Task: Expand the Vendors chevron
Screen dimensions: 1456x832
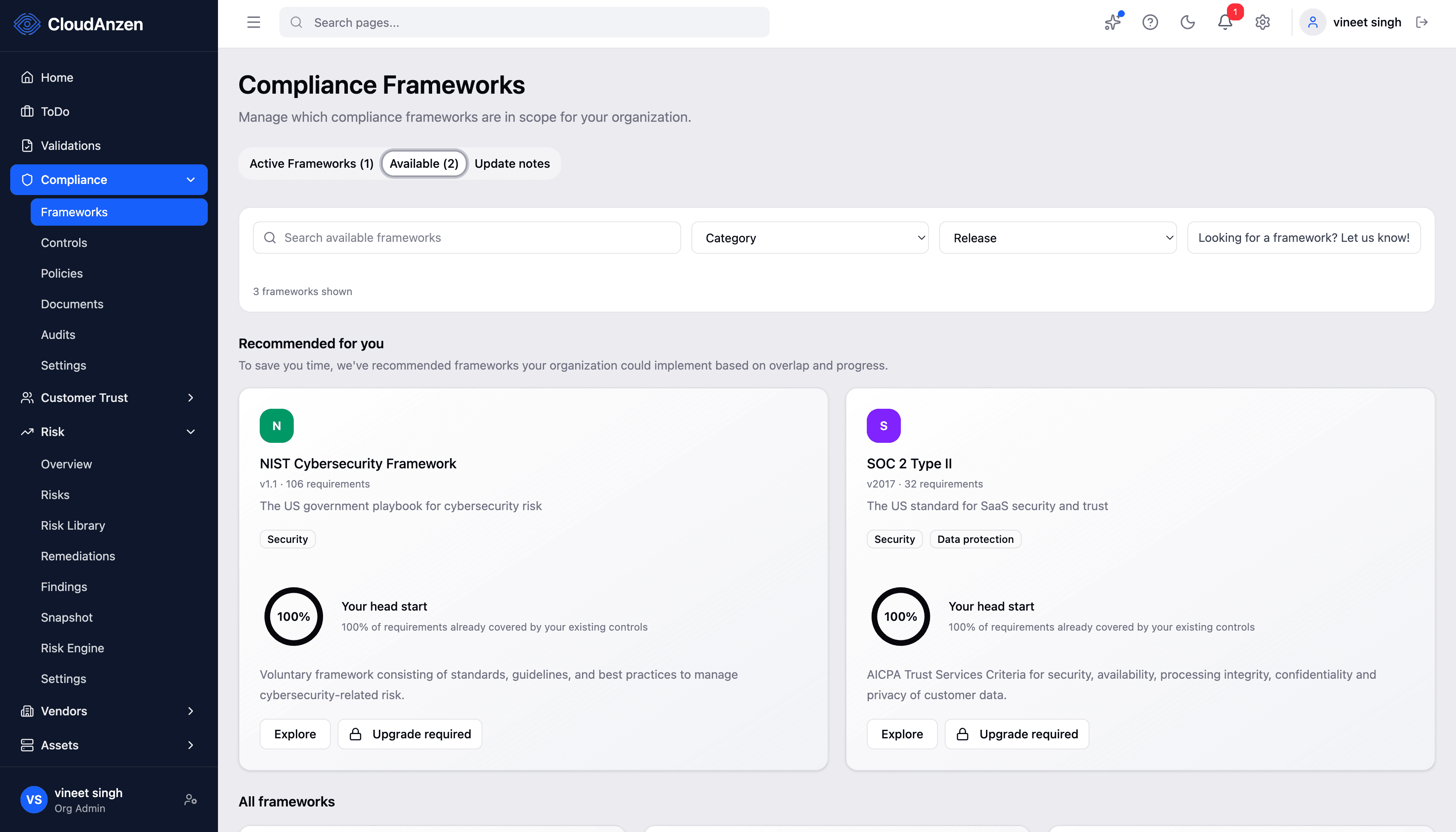Action: click(191, 711)
